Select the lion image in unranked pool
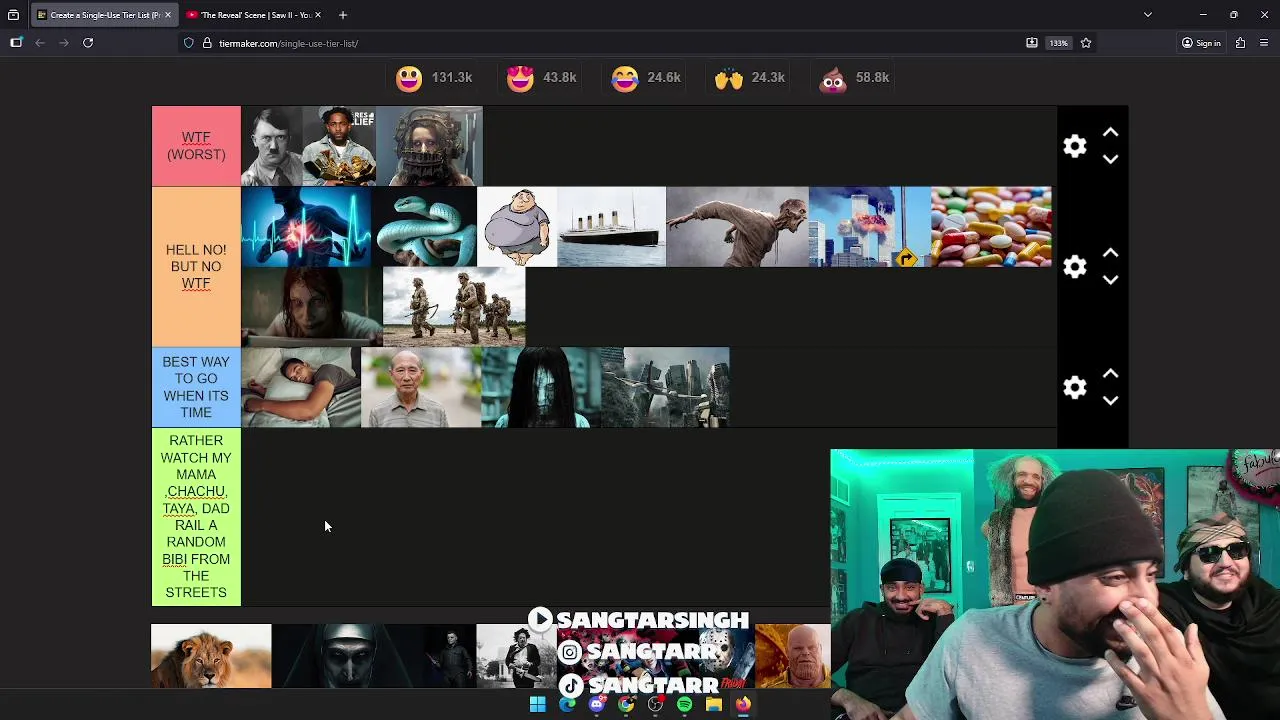The width and height of the screenshot is (1280, 720). (x=211, y=656)
